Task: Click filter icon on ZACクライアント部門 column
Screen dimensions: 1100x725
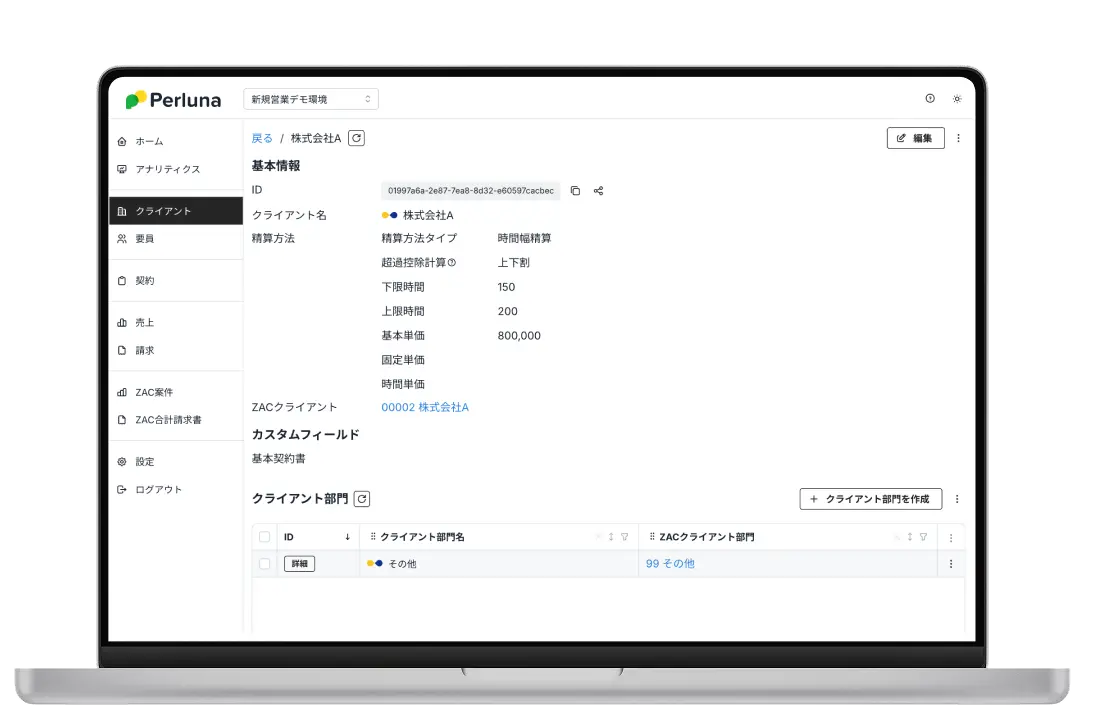Action: pos(923,537)
